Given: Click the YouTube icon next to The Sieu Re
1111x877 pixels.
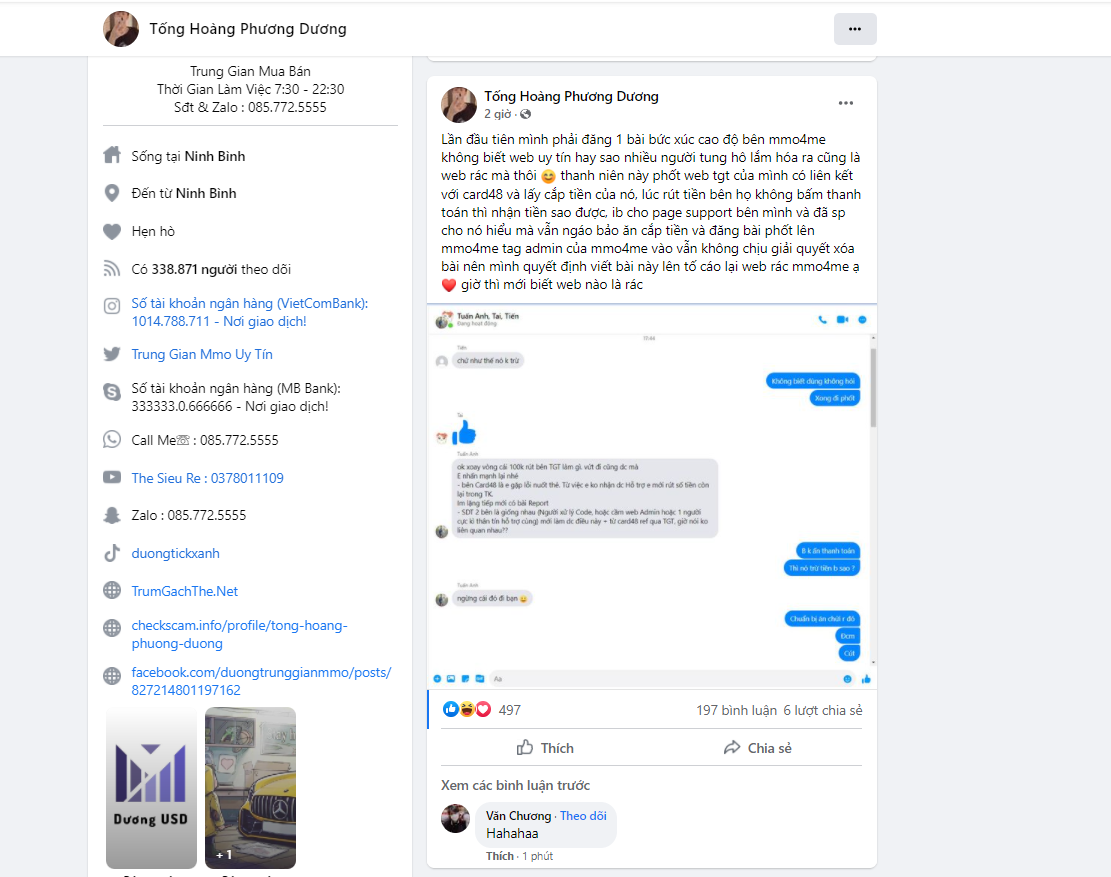Looking at the screenshot, I should (112, 477).
